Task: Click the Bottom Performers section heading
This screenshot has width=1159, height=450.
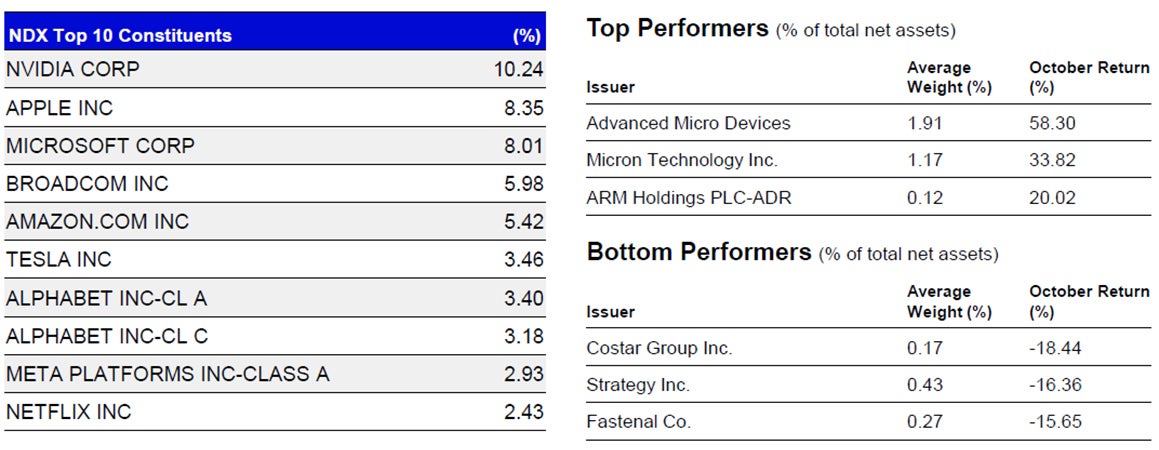Action: (x=699, y=252)
